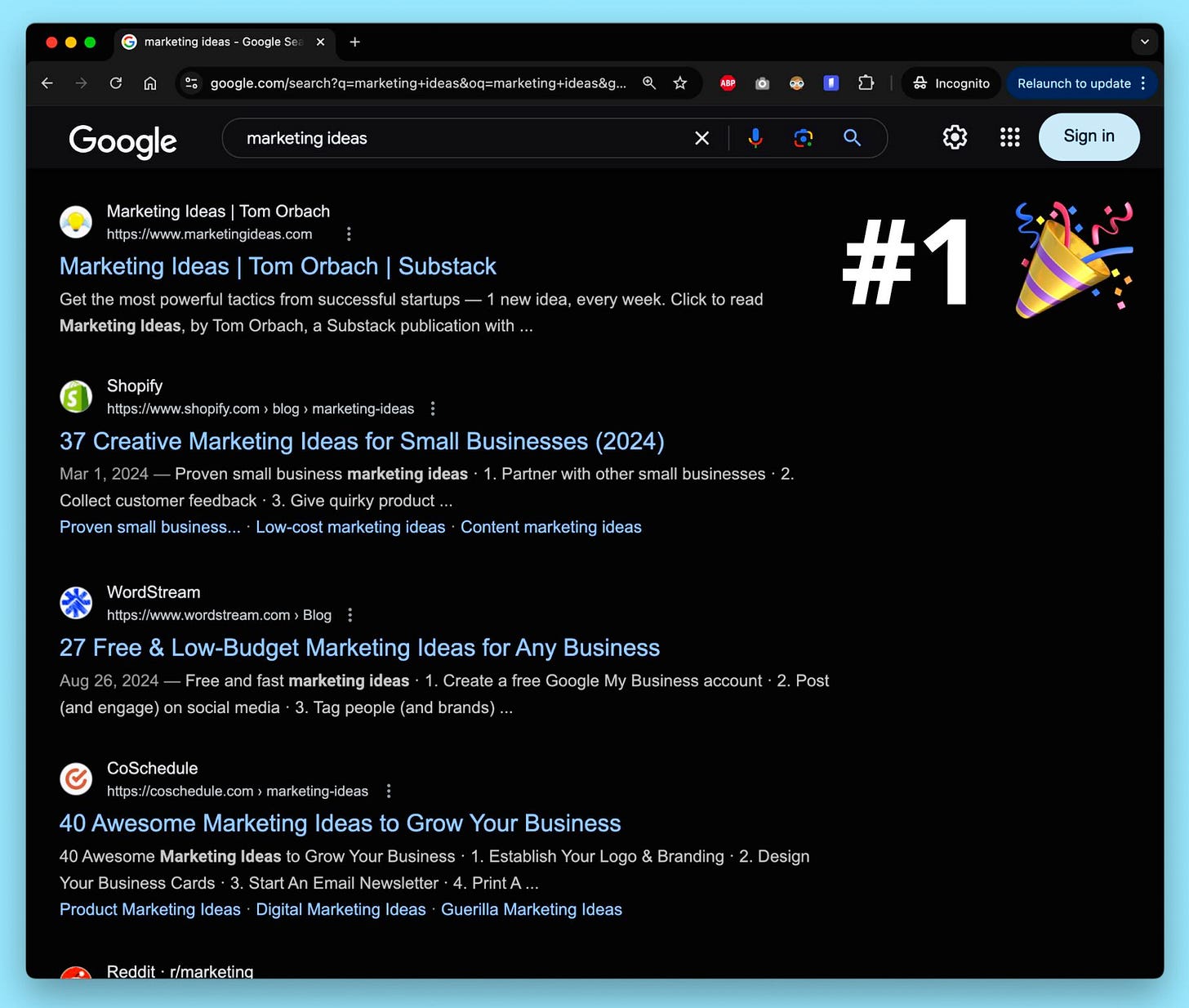Click the camera screenshot extension icon
Screen dimensions: 1189x1008
click(762, 83)
